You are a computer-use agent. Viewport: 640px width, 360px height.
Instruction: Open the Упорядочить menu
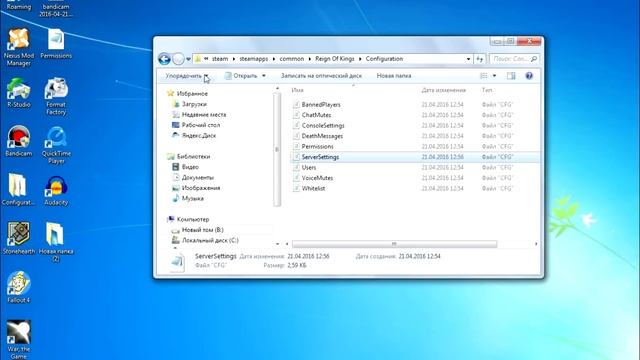pyautogui.click(x=187, y=76)
